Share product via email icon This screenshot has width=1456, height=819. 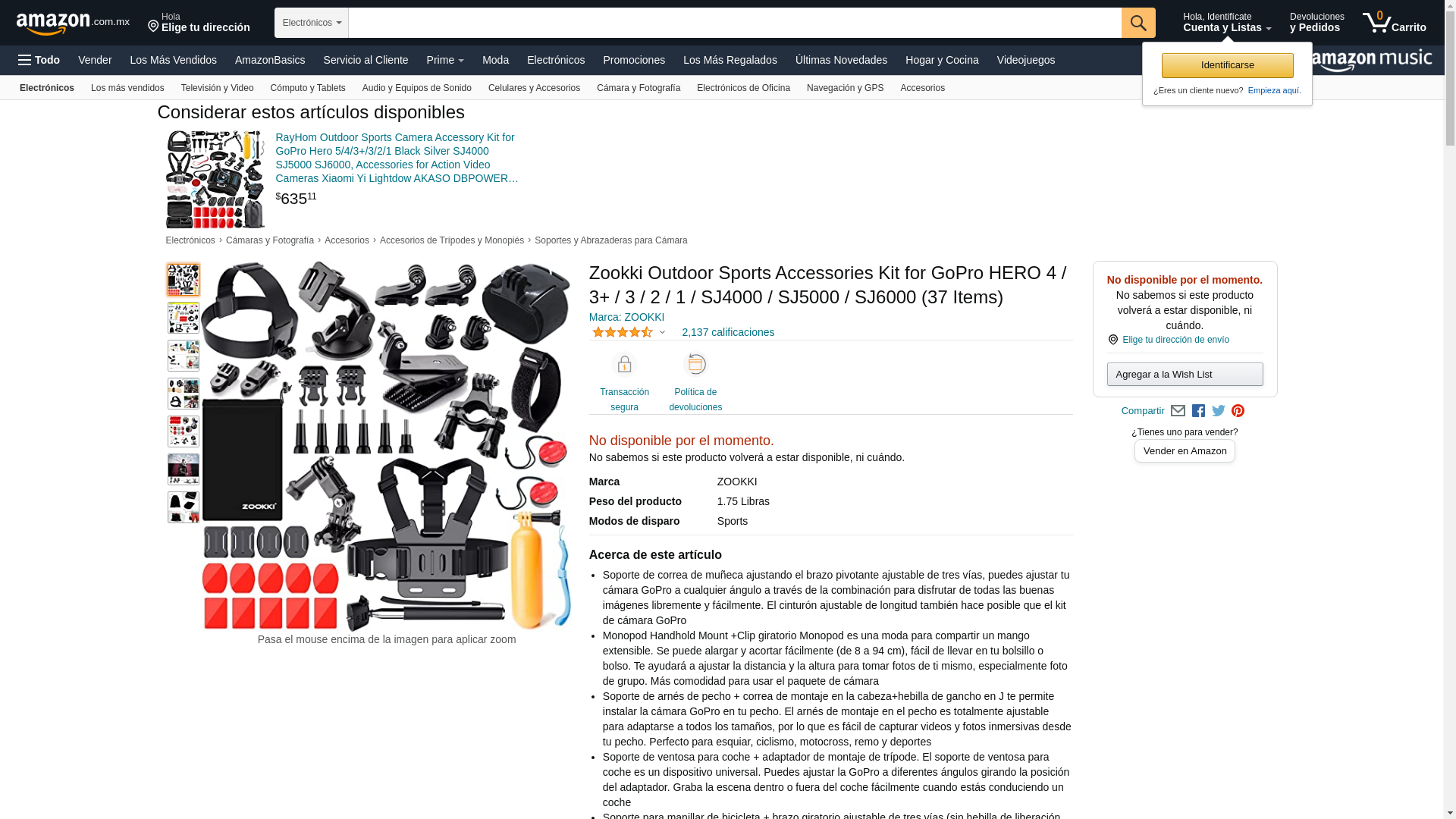(1178, 411)
